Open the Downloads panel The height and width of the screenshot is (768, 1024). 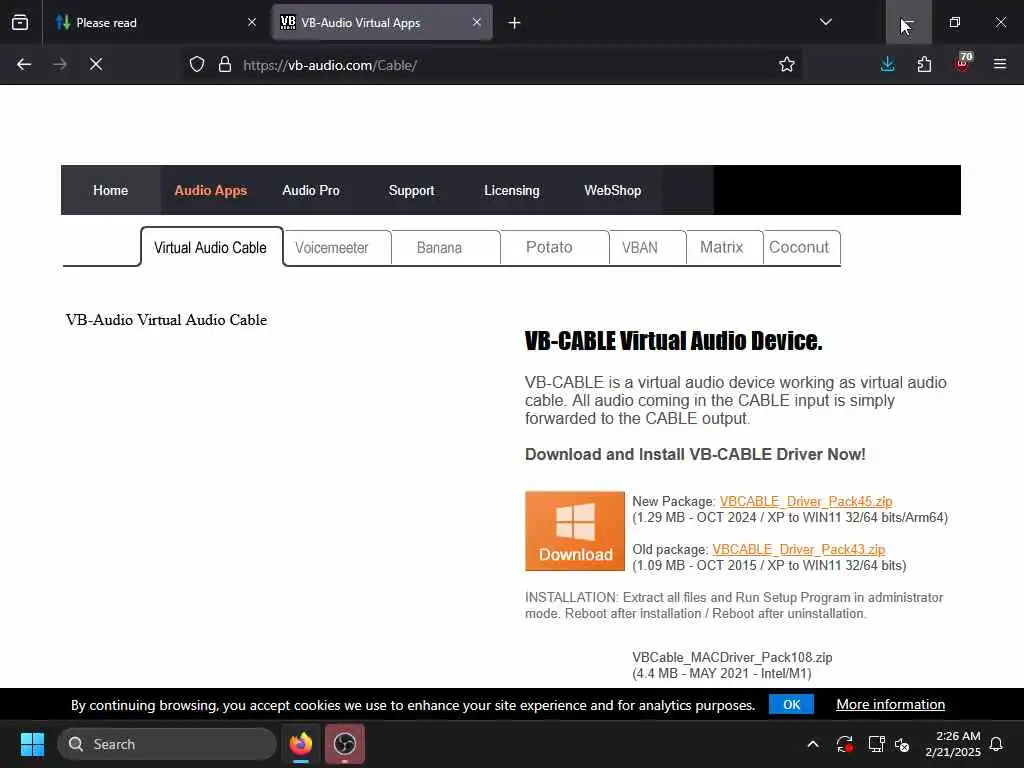pyautogui.click(x=888, y=65)
